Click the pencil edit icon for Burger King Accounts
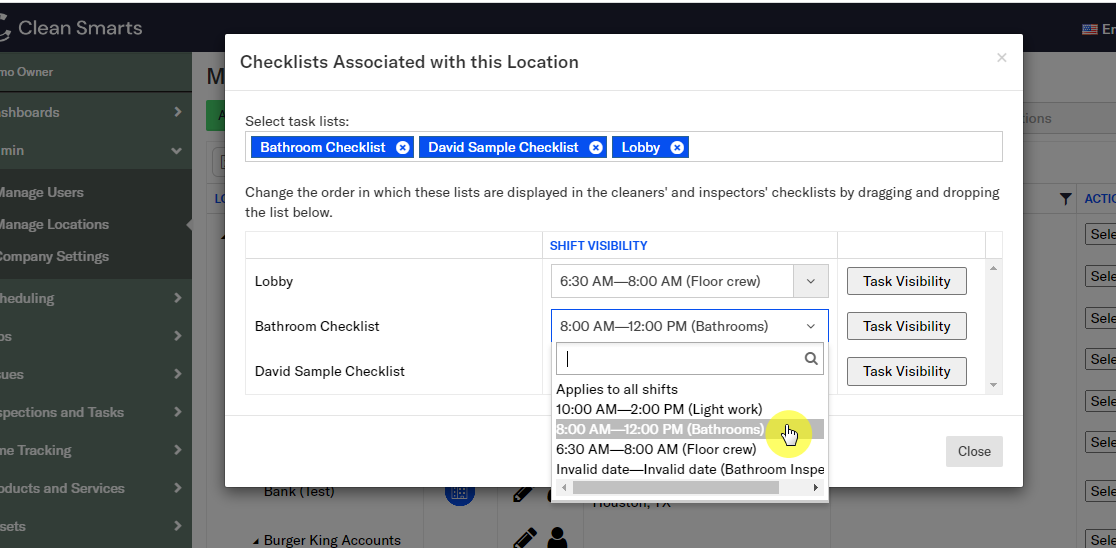The image size is (1116, 548). click(524, 538)
